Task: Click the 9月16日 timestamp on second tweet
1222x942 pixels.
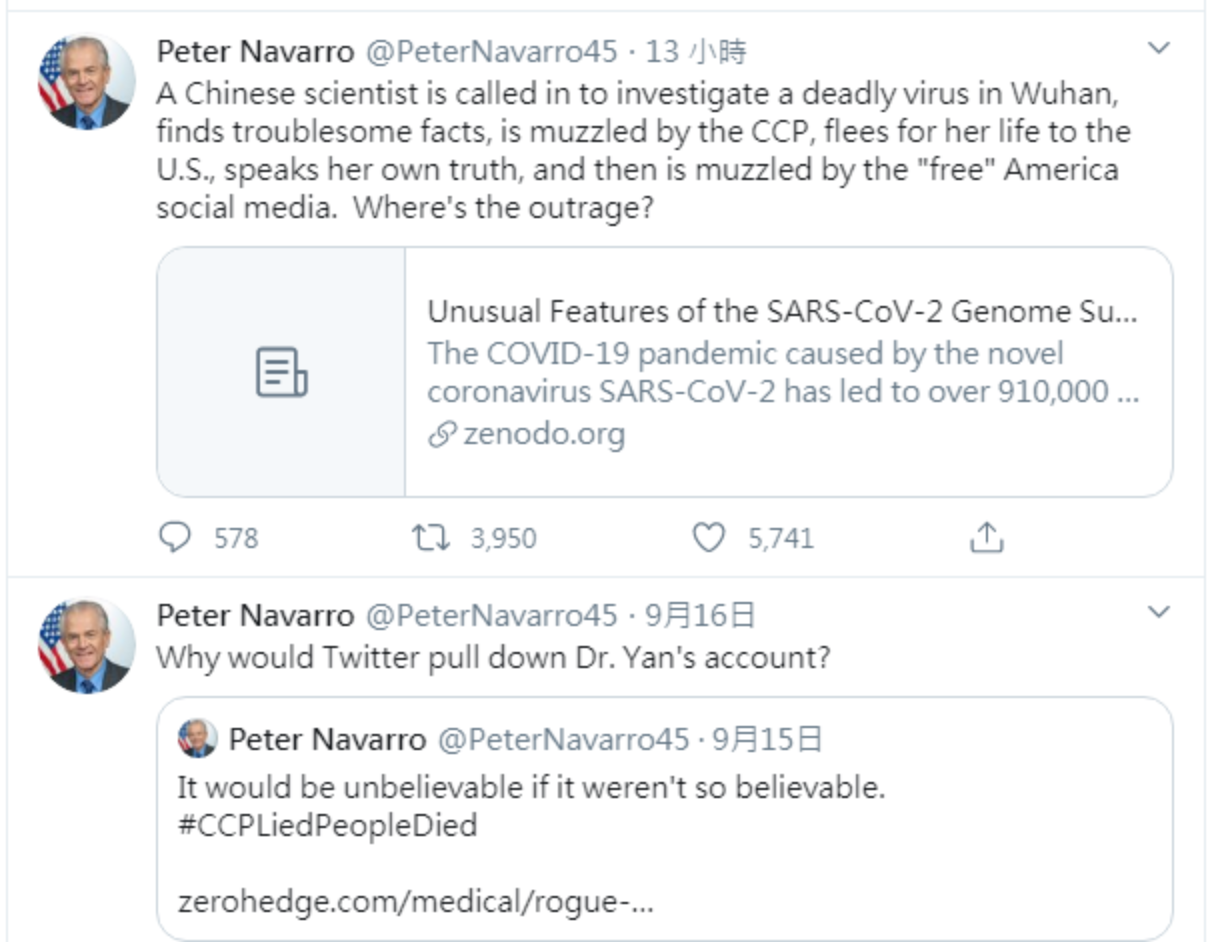Action: (699, 615)
